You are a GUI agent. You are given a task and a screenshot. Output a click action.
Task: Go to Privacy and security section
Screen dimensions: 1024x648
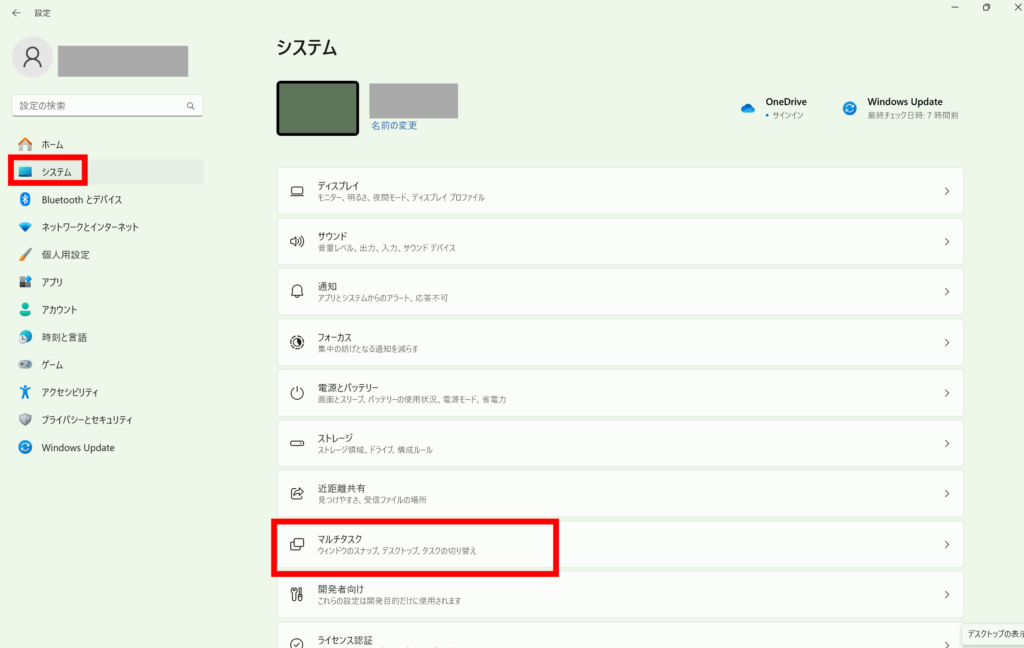(87, 420)
